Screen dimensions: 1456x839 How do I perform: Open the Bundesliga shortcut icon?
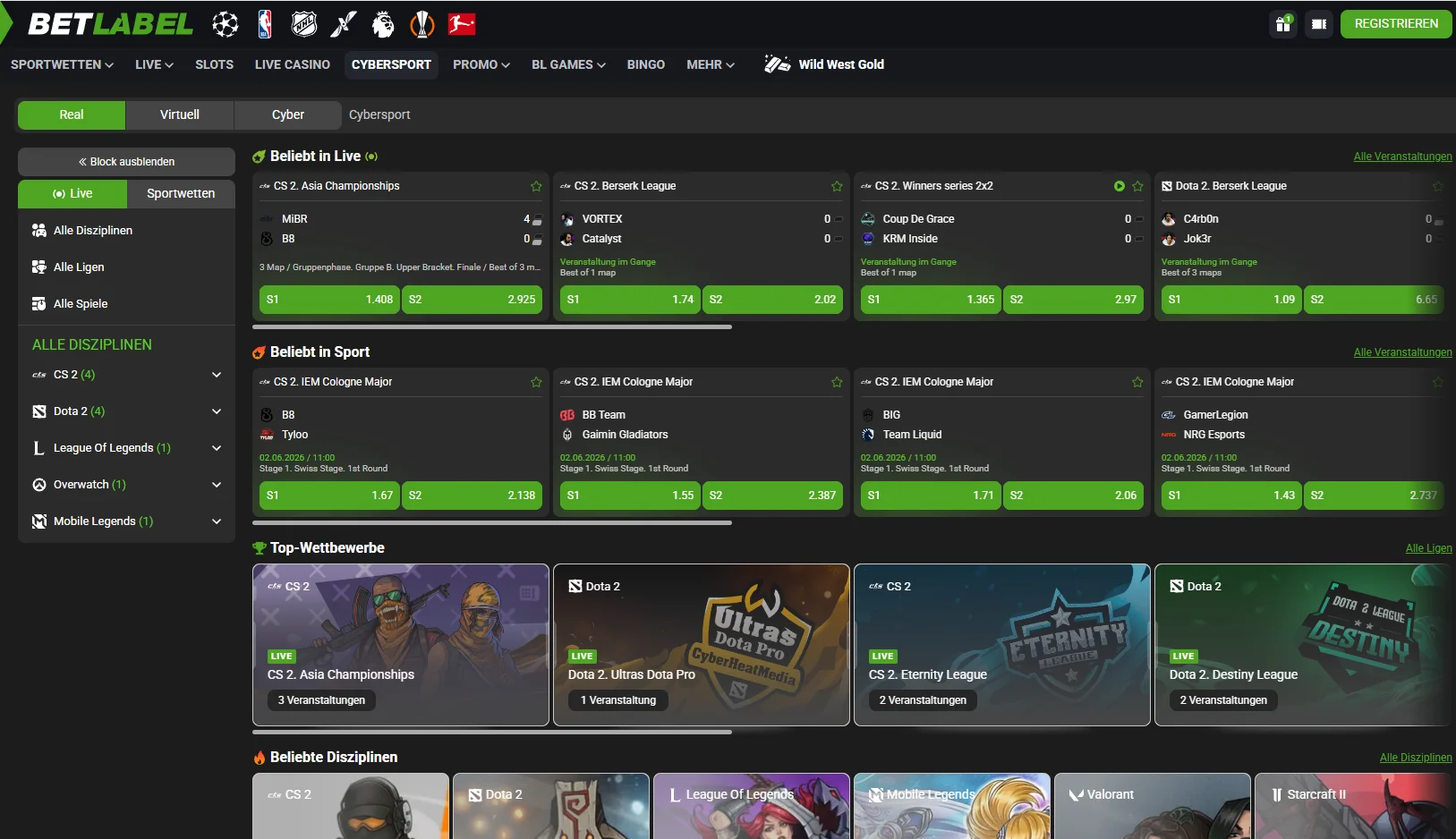point(462,24)
